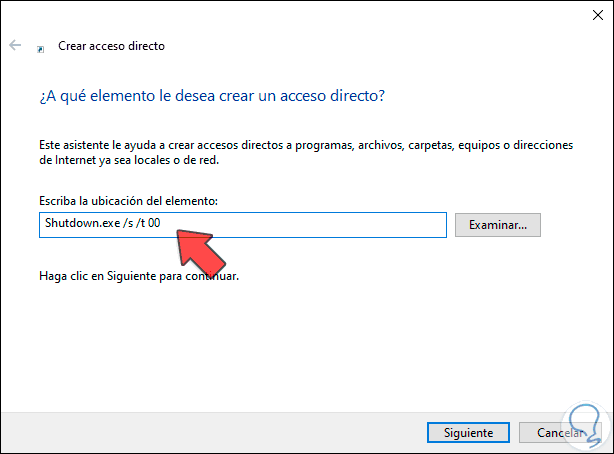Click the gray footer left of Siguiente
Viewport: 614px width, 454px height.
200,432
